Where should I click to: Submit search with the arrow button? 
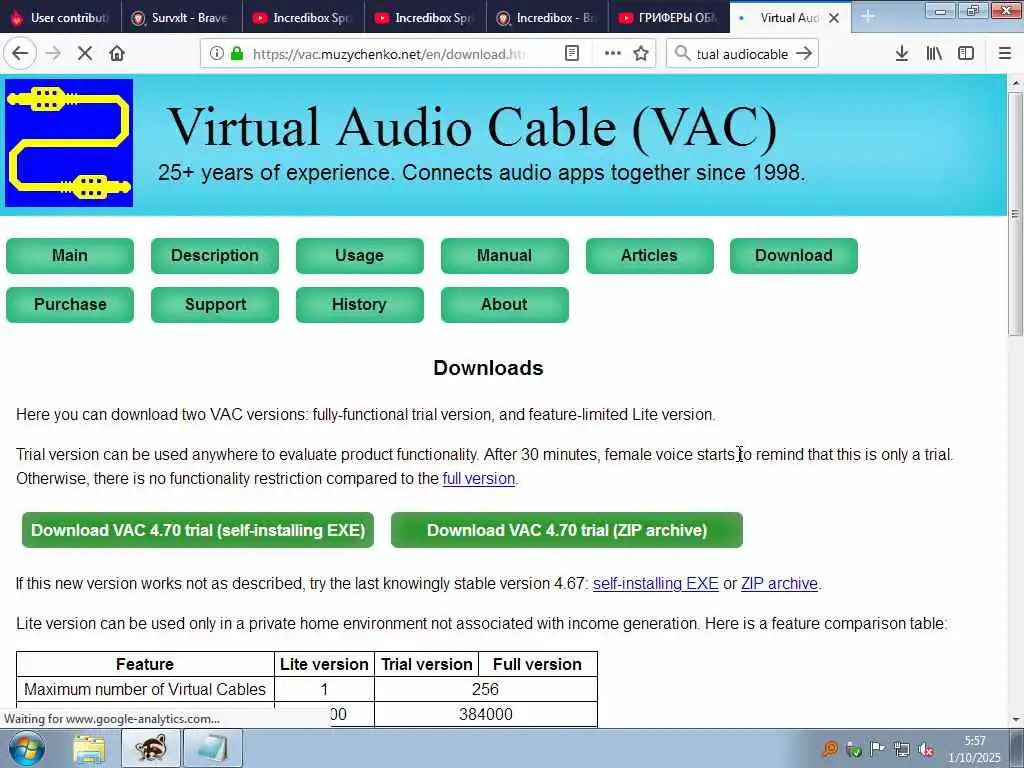pyautogui.click(x=805, y=54)
